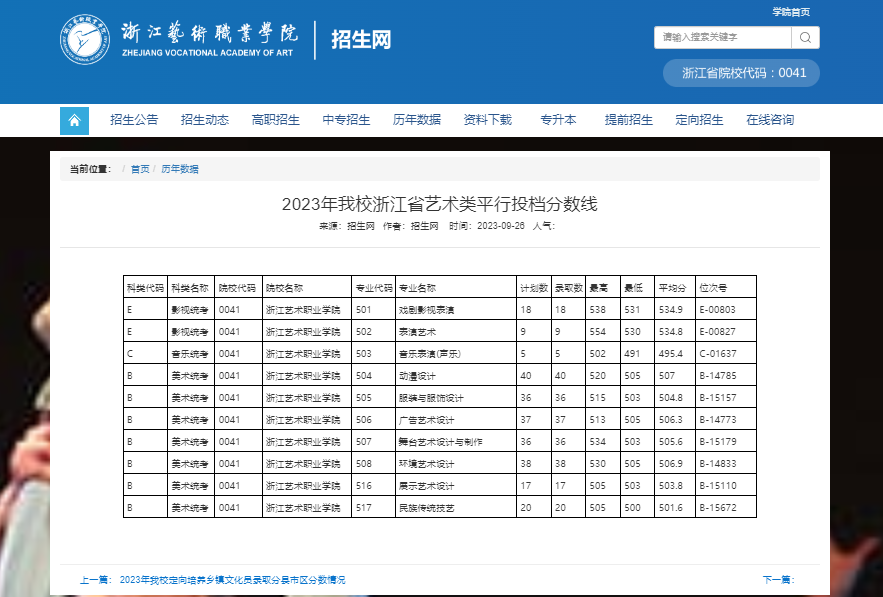Open the 定向招生 menu item
This screenshot has width=883, height=597.
click(699, 120)
